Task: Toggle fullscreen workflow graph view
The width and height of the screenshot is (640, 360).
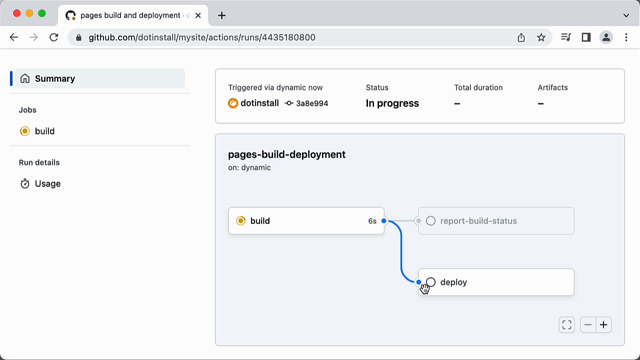Action: 567,325
